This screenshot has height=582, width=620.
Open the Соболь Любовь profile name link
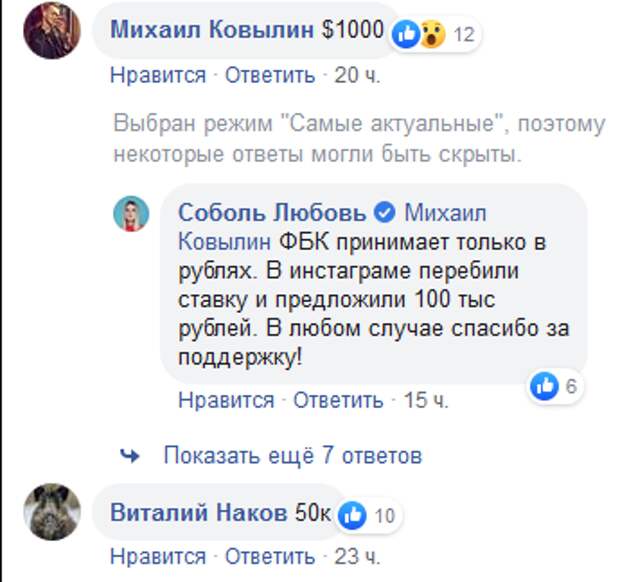click(x=271, y=213)
